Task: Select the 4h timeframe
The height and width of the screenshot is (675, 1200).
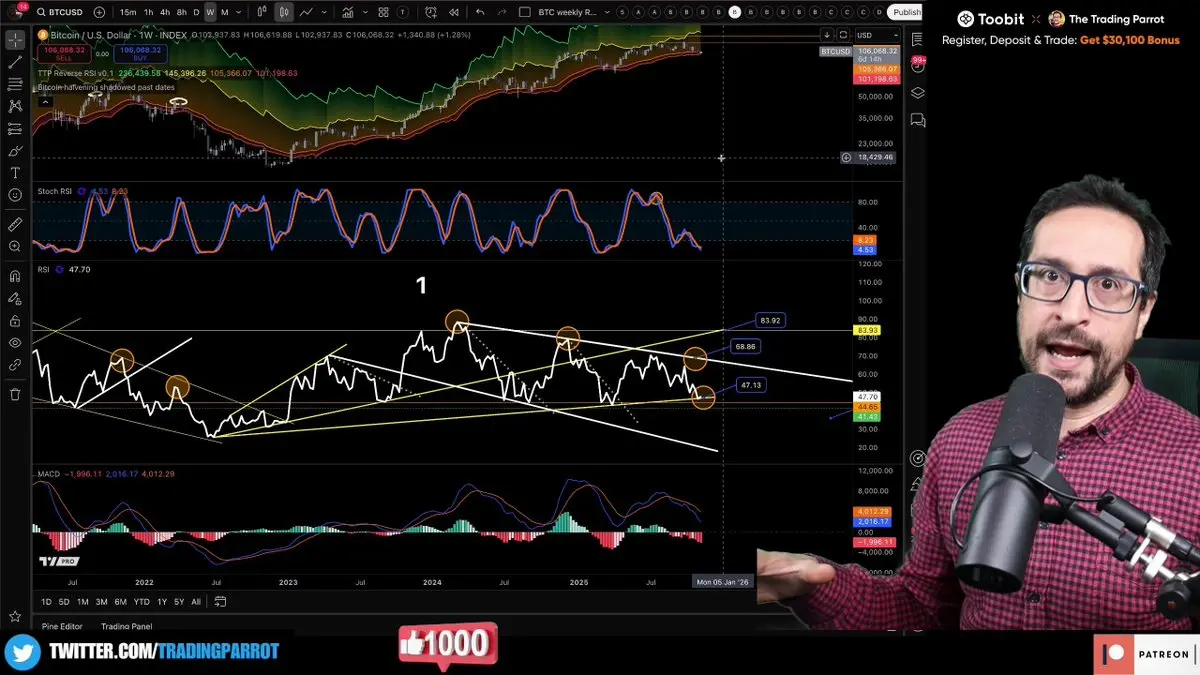Action: 165,12
